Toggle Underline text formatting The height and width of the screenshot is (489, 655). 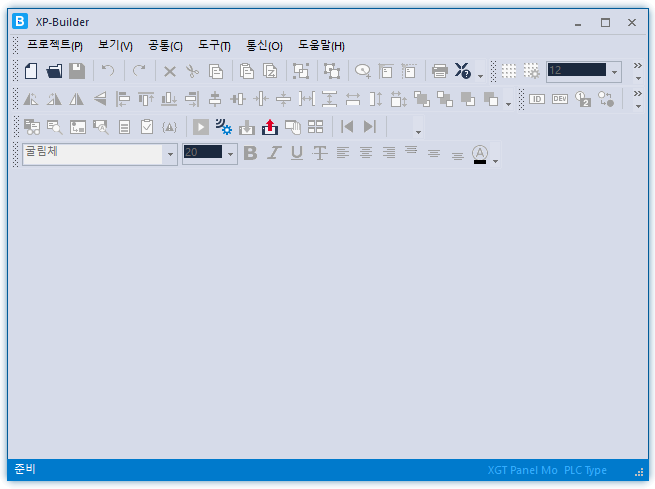[x=297, y=153]
